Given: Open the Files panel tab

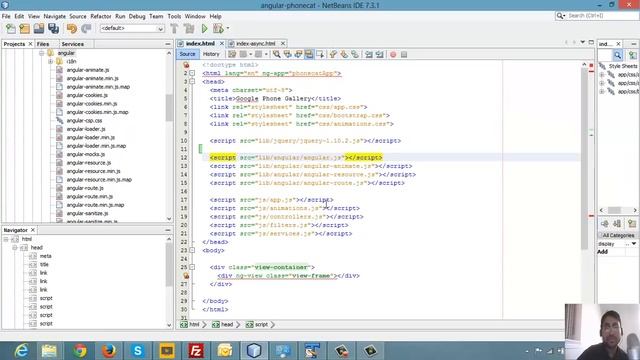Looking at the screenshot, I should point(42,44).
